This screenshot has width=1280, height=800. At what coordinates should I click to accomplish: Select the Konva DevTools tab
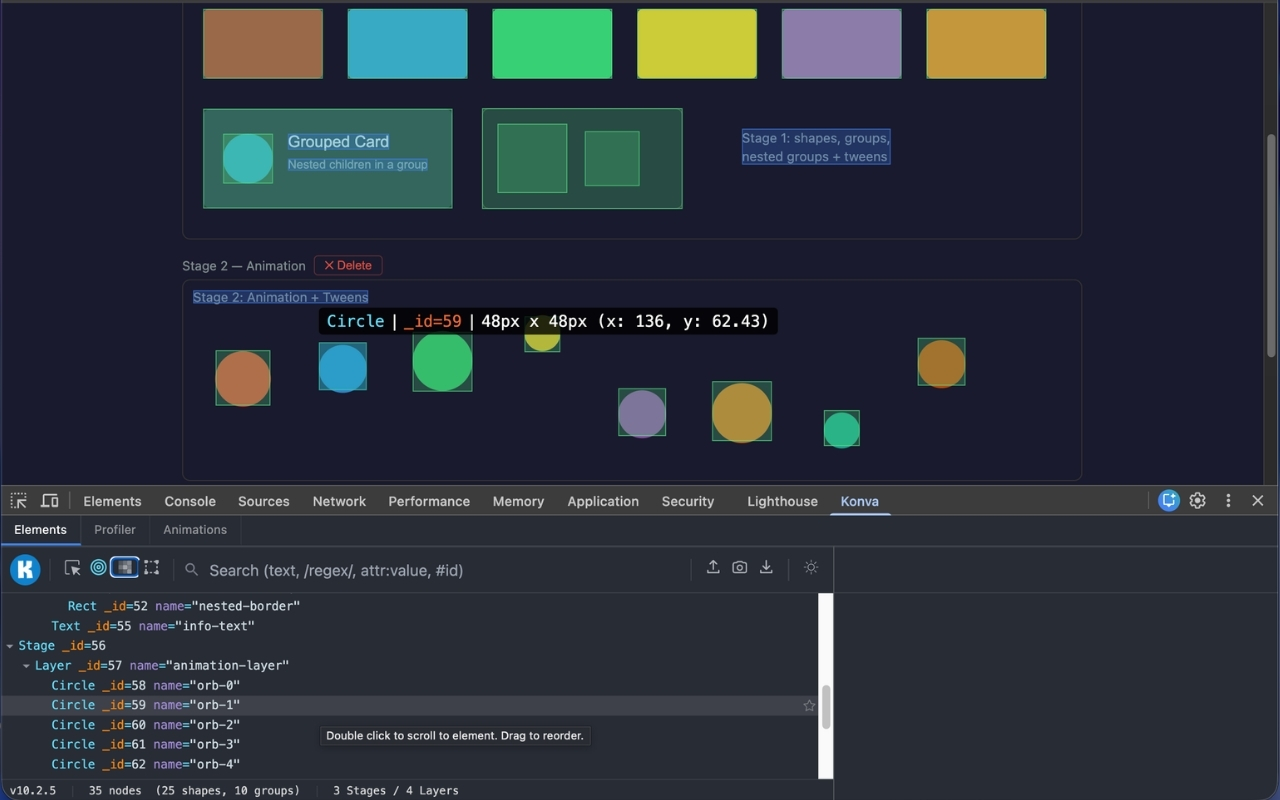point(860,501)
